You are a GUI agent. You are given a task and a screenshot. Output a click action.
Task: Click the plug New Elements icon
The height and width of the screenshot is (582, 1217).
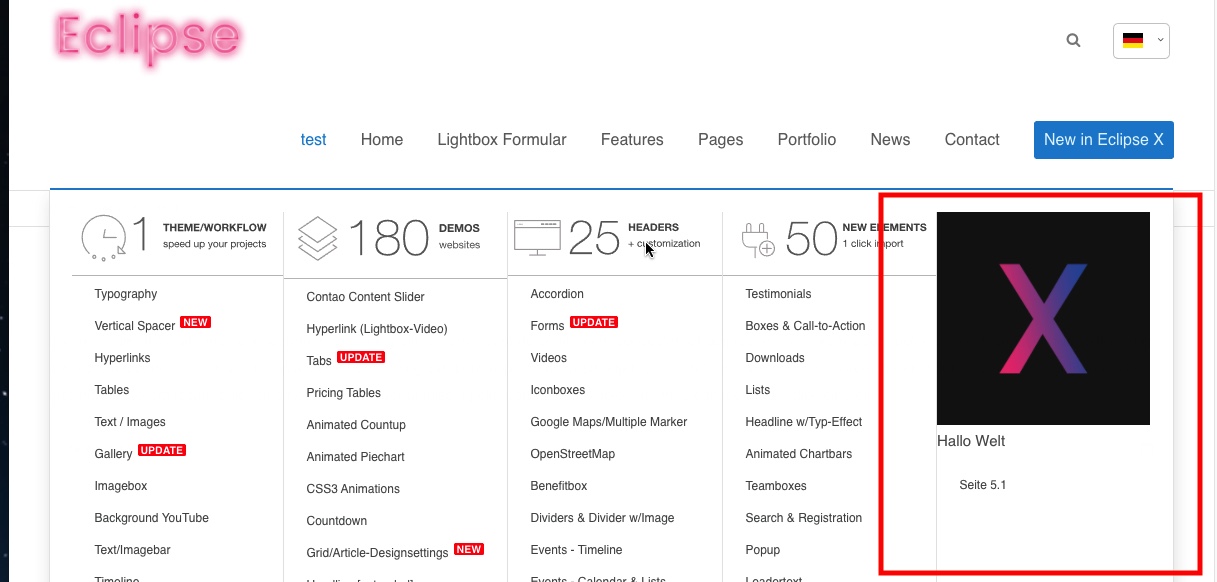pos(758,240)
